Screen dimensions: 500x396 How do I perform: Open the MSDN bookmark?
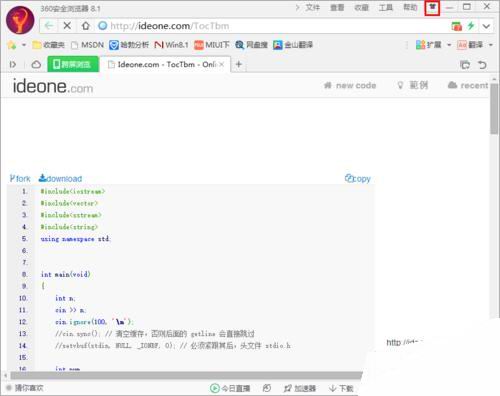88,45
